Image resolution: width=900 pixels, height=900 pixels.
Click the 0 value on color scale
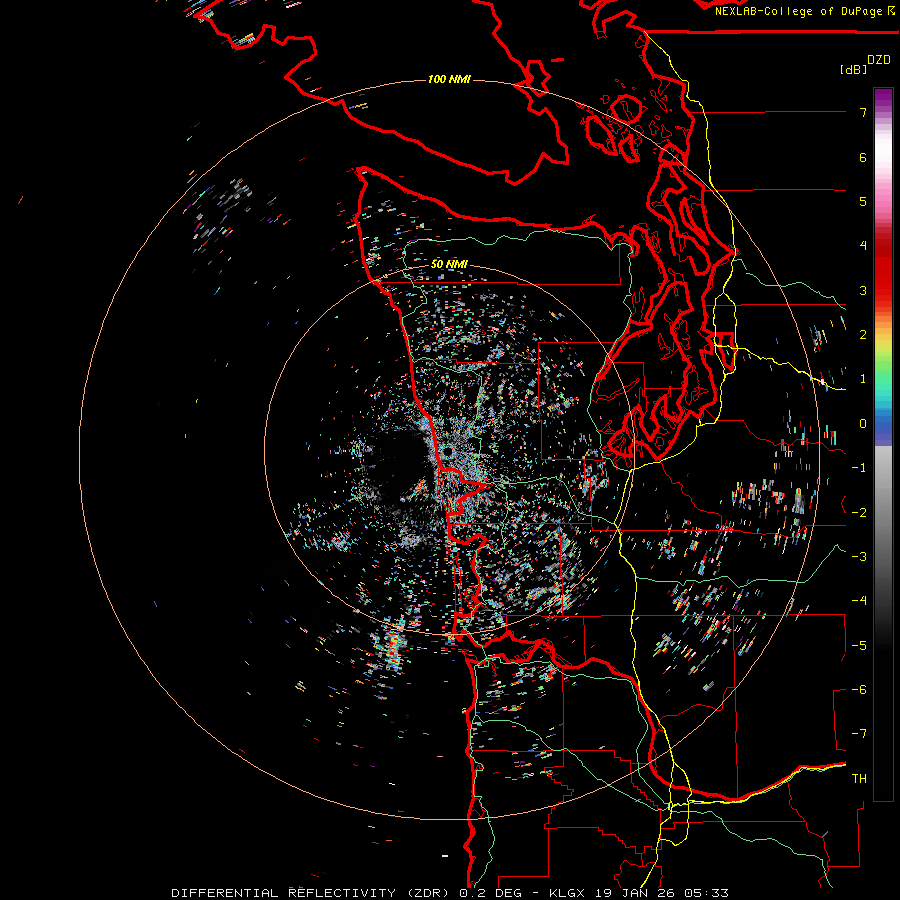(x=863, y=424)
